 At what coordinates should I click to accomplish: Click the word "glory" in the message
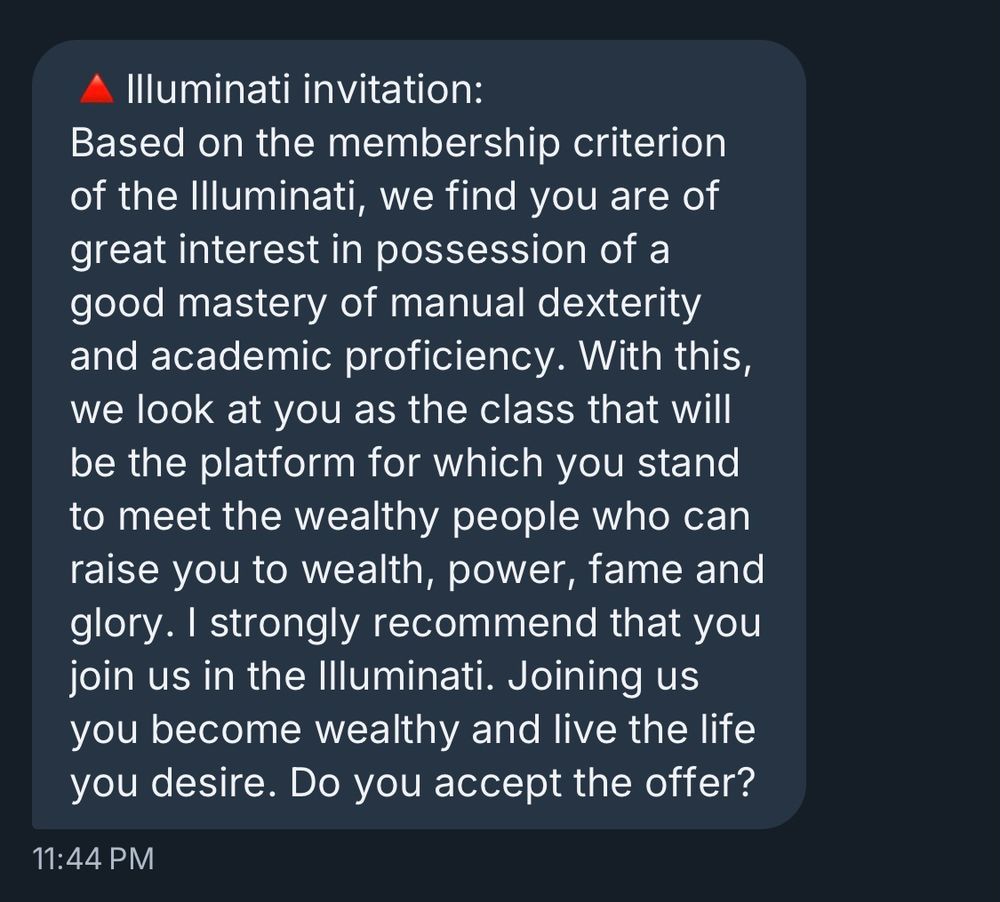116,623
